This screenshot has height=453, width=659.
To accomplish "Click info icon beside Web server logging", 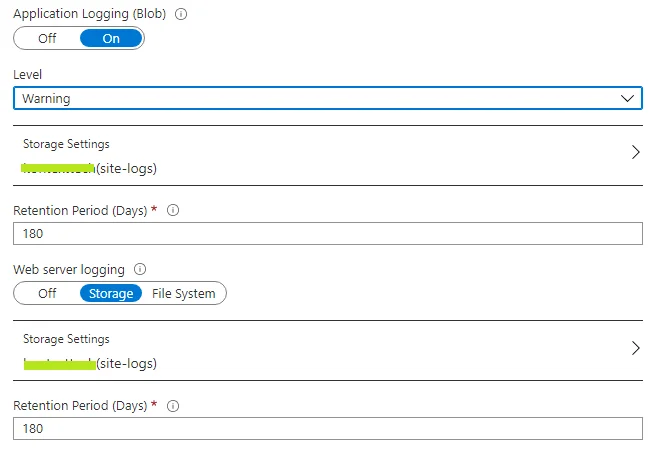I will pos(140,270).
